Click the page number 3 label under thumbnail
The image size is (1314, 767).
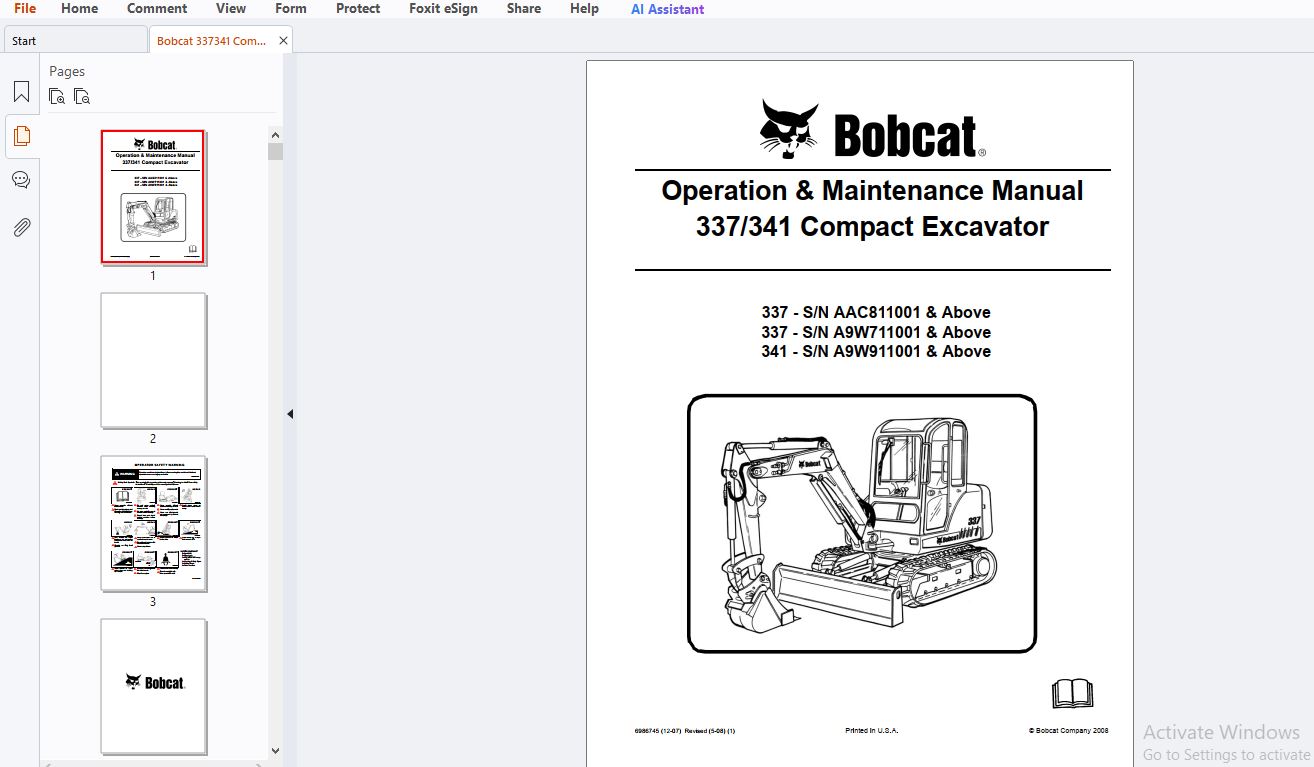(x=153, y=602)
